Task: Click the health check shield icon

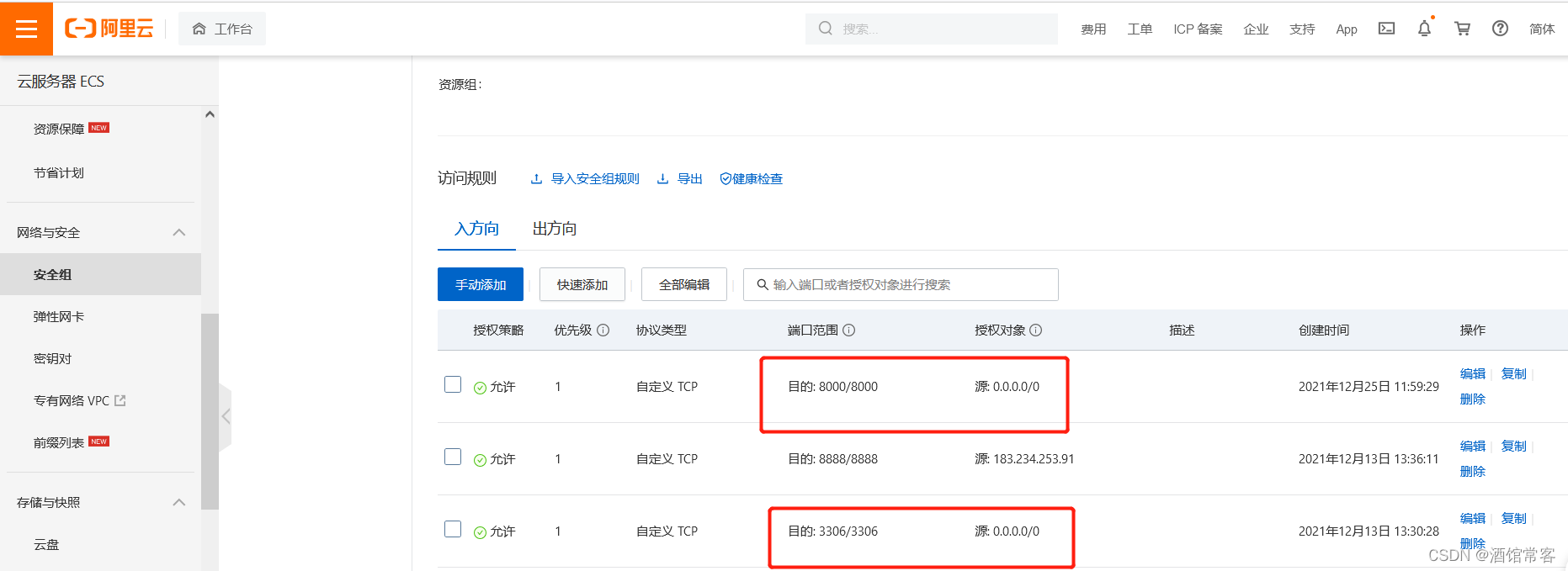Action: [x=726, y=179]
